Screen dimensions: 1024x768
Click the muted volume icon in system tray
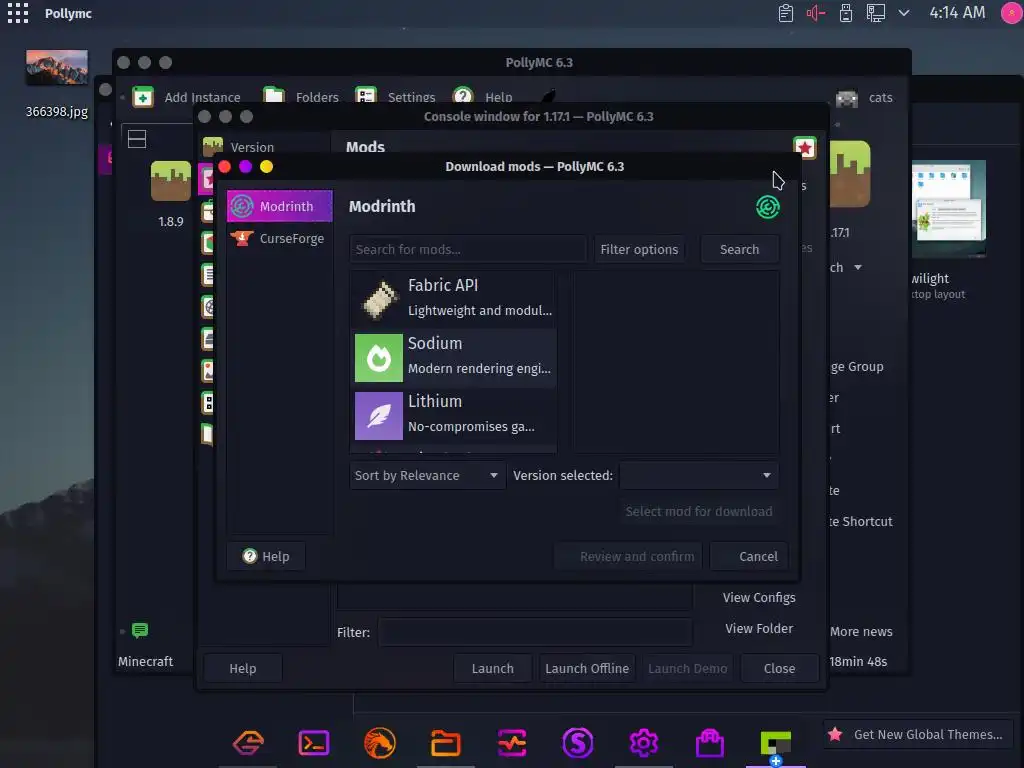tap(816, 13)
